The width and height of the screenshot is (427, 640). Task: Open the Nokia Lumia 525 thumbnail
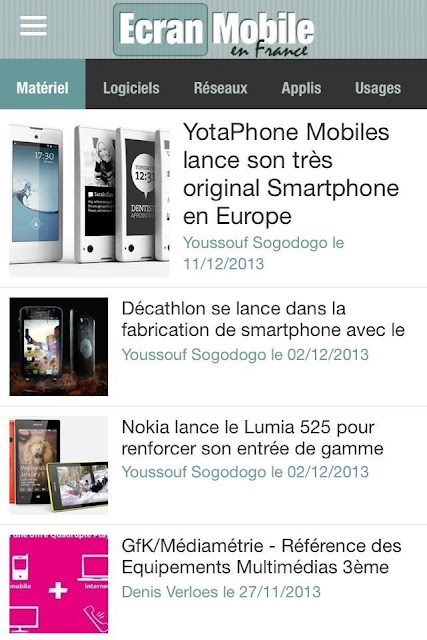click(59, 465)
